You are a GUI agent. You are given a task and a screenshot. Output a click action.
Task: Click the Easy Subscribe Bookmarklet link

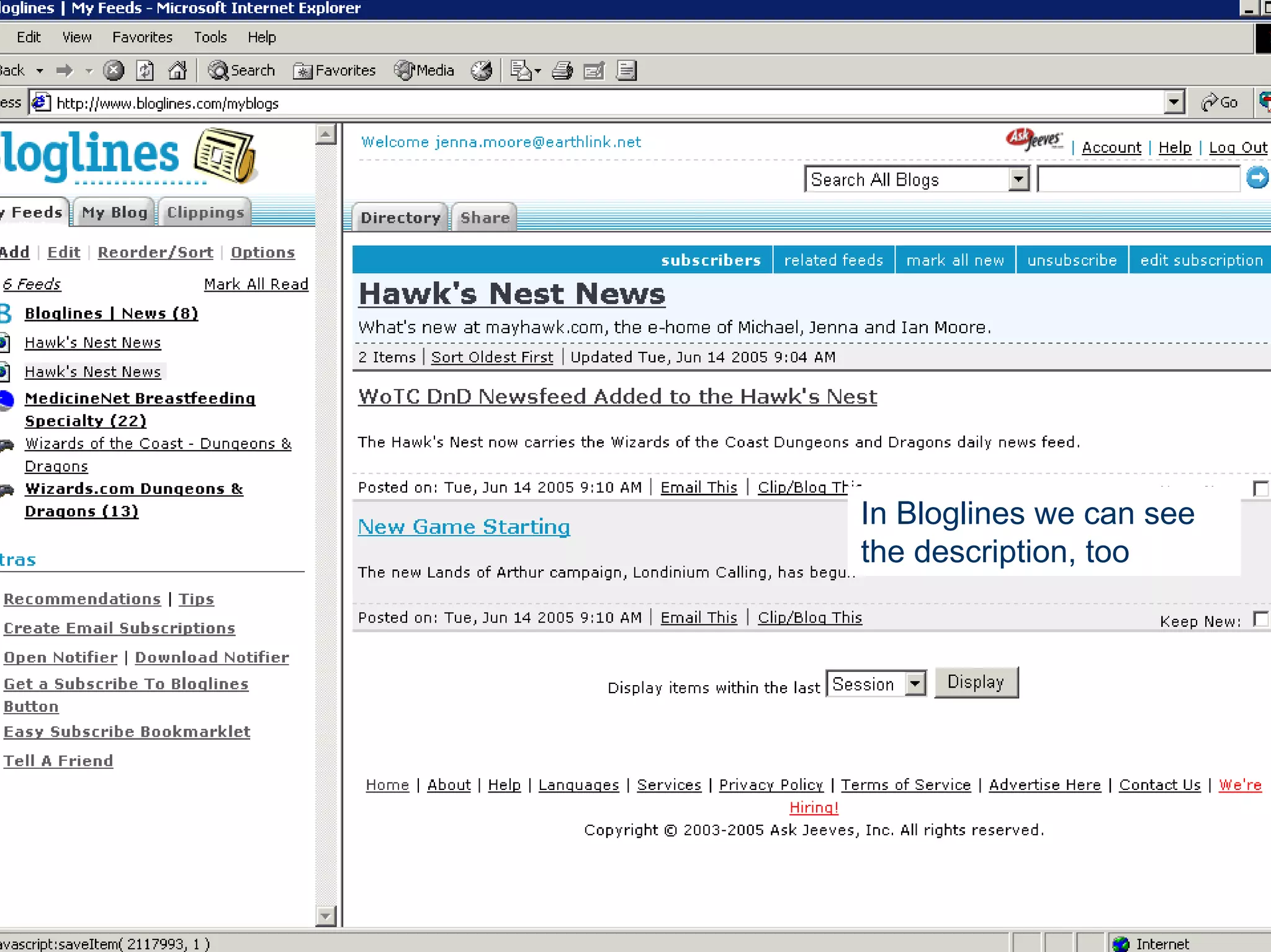(127, 732)
